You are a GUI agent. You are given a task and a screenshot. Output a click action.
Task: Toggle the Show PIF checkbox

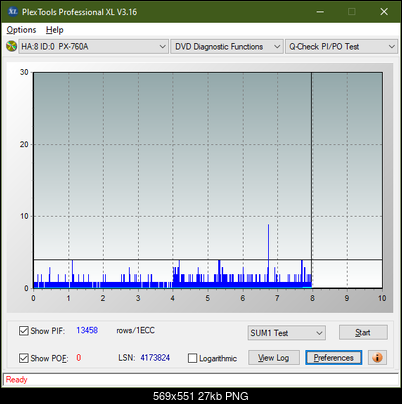click(24, 331)
